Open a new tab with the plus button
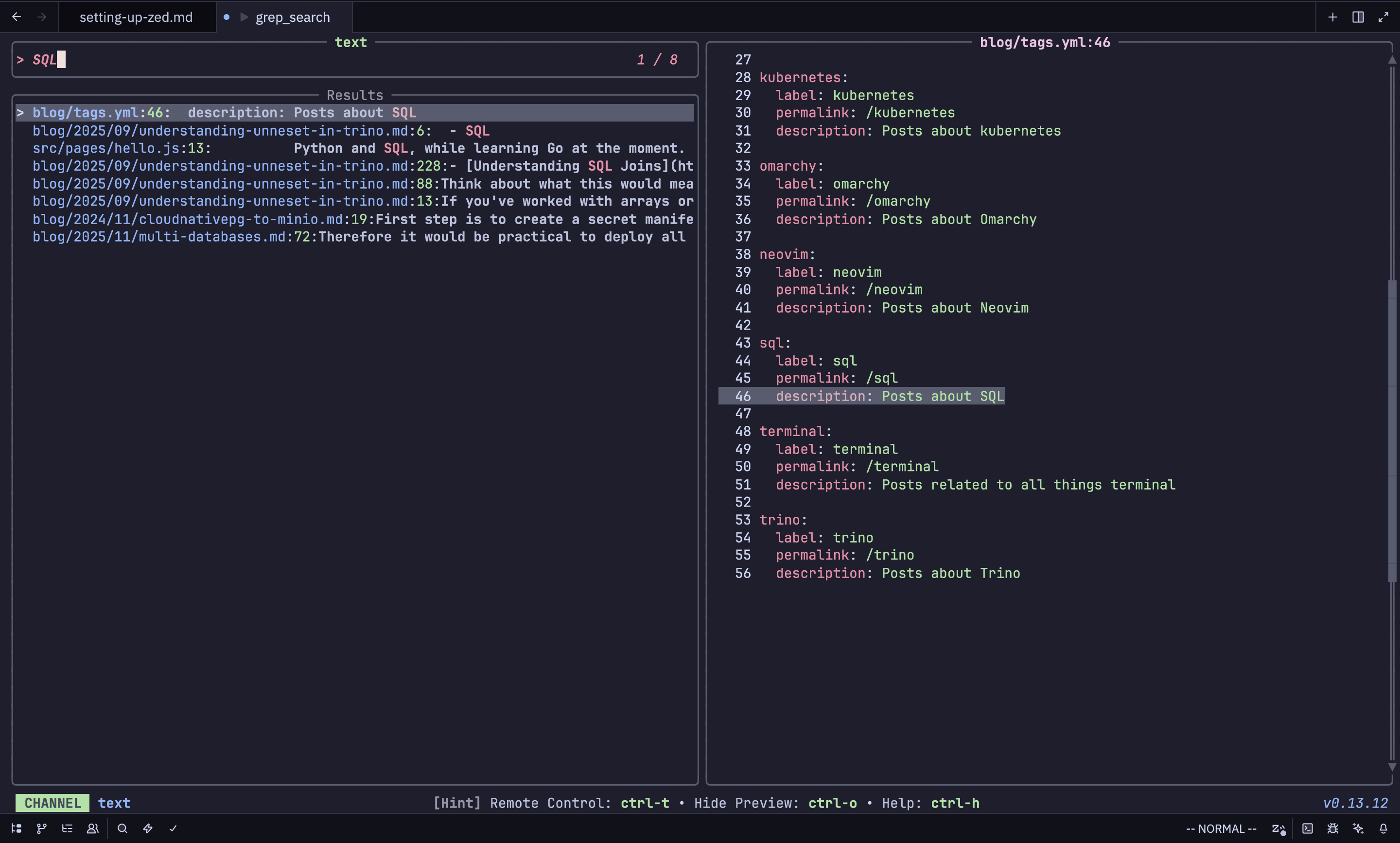This screenshot has width=1400, height=843. 1332,17
